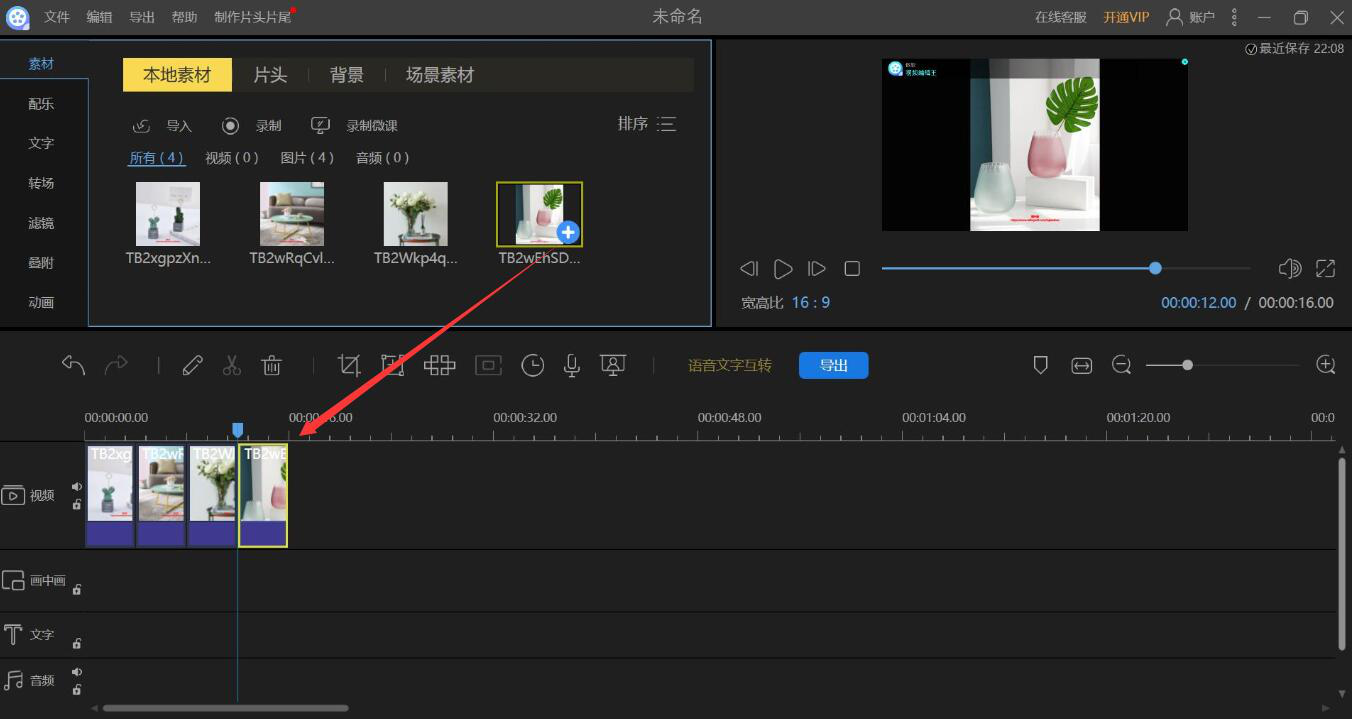This screenshot has width=1352, height=719.
Task: Select TB2wRqCvl sofa thumbnail in media
Action: pyautogui.click(x=292, y=214)
